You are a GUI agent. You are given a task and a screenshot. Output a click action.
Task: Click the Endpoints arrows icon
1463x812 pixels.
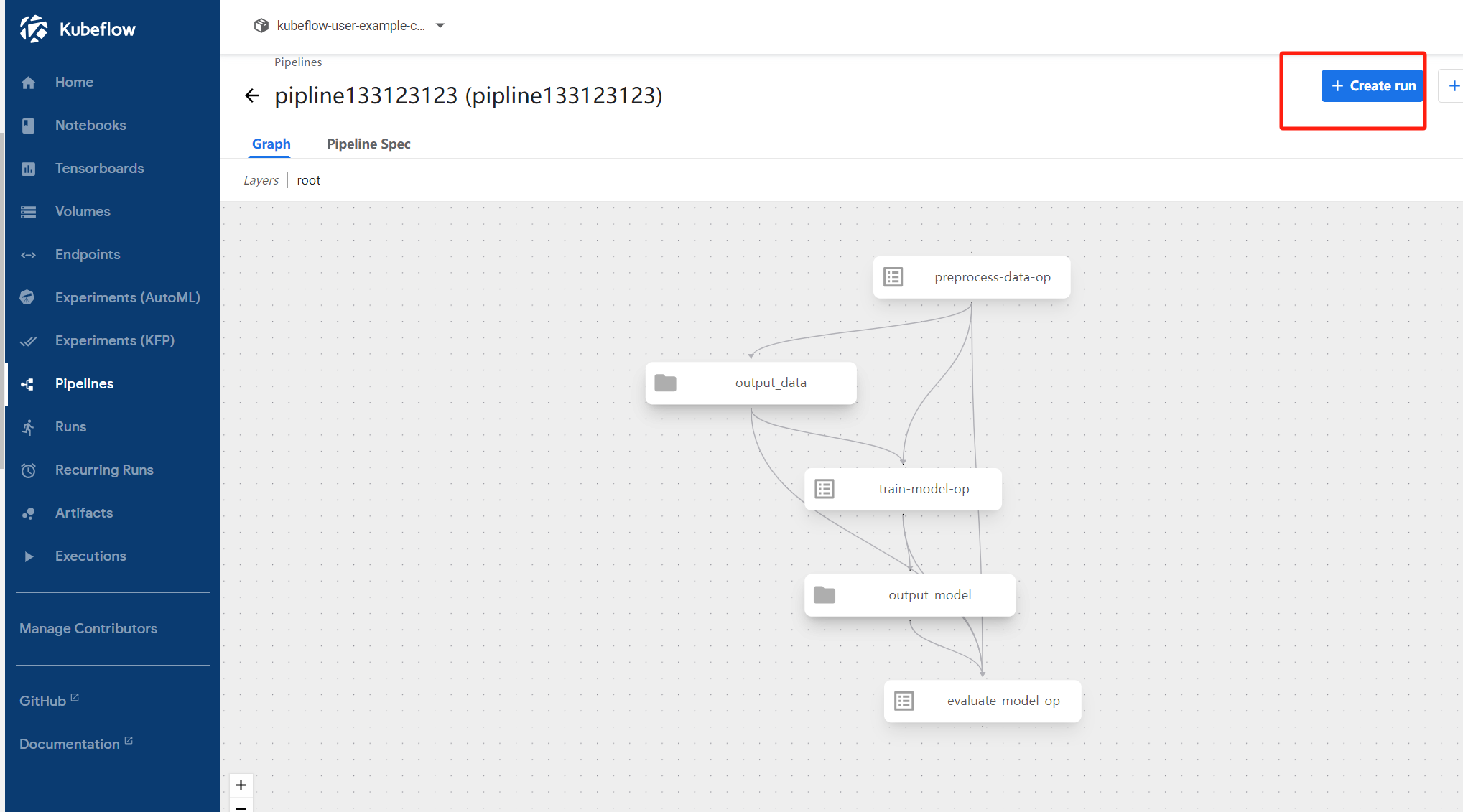tap(28, 255)
